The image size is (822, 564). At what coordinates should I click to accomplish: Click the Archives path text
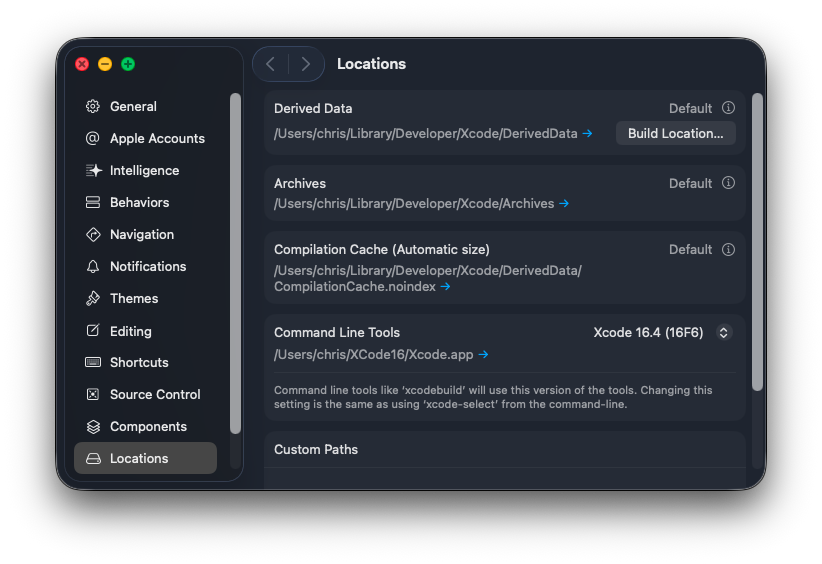[x=414, y=203]
